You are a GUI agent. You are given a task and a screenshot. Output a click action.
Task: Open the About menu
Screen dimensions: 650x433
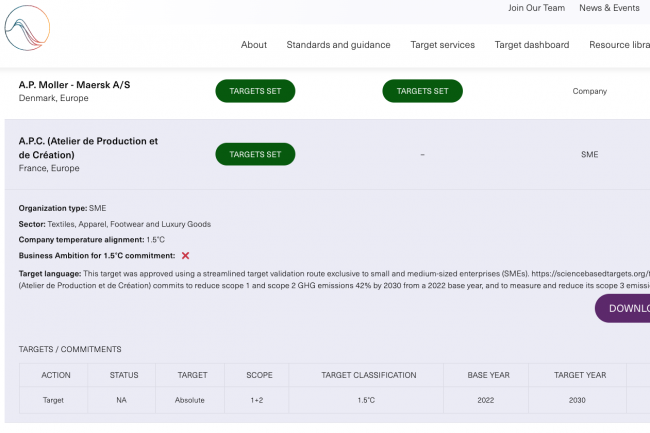[x=254, y=45]
